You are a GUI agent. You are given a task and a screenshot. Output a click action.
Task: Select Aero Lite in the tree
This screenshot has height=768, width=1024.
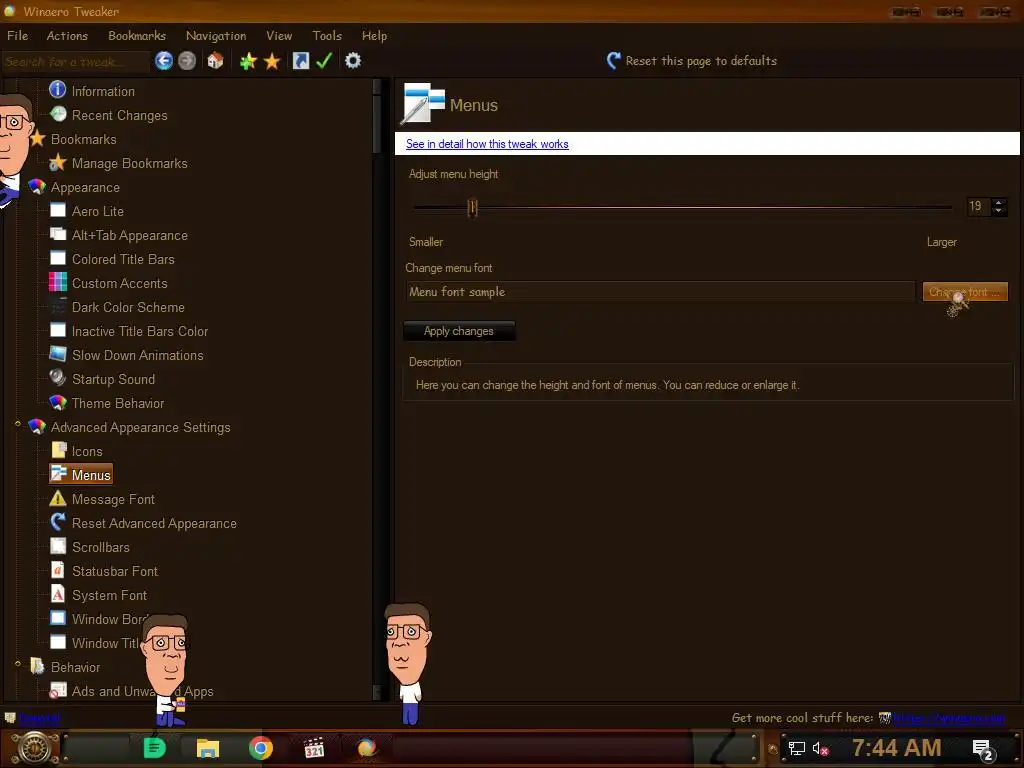coord(97,211)
